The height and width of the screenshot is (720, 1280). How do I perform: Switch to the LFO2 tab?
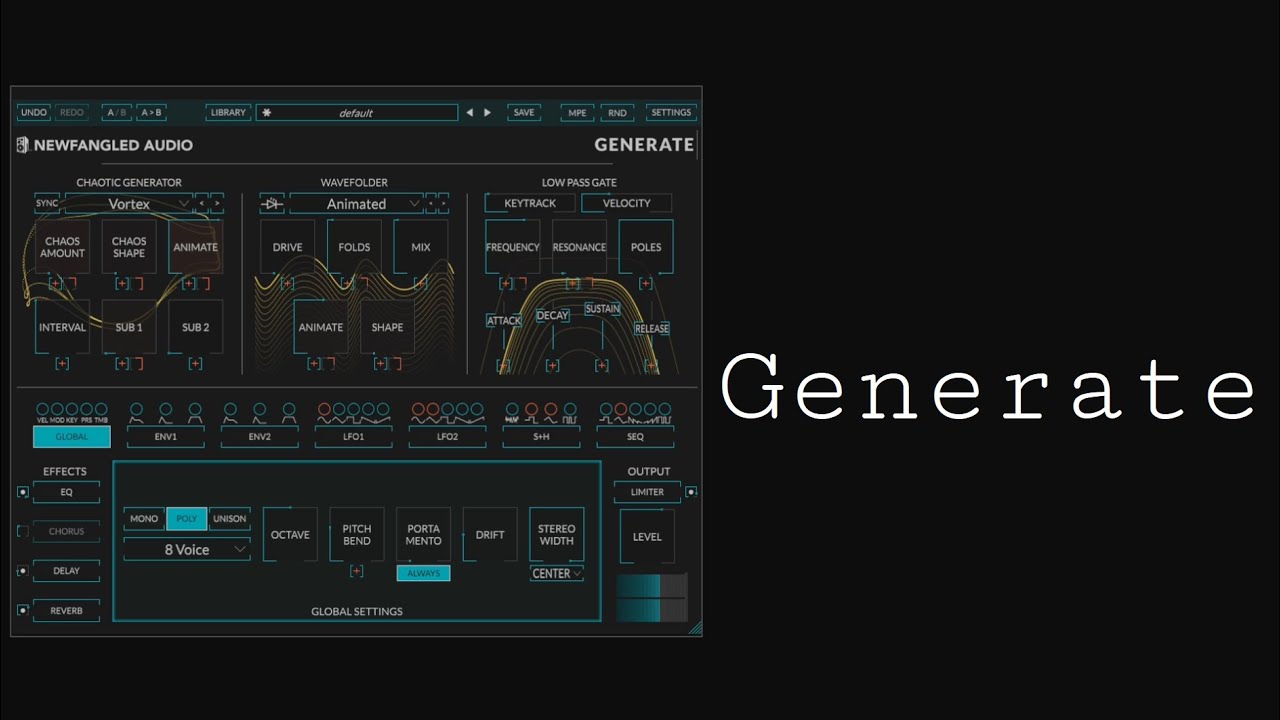[x=447, y=437]
